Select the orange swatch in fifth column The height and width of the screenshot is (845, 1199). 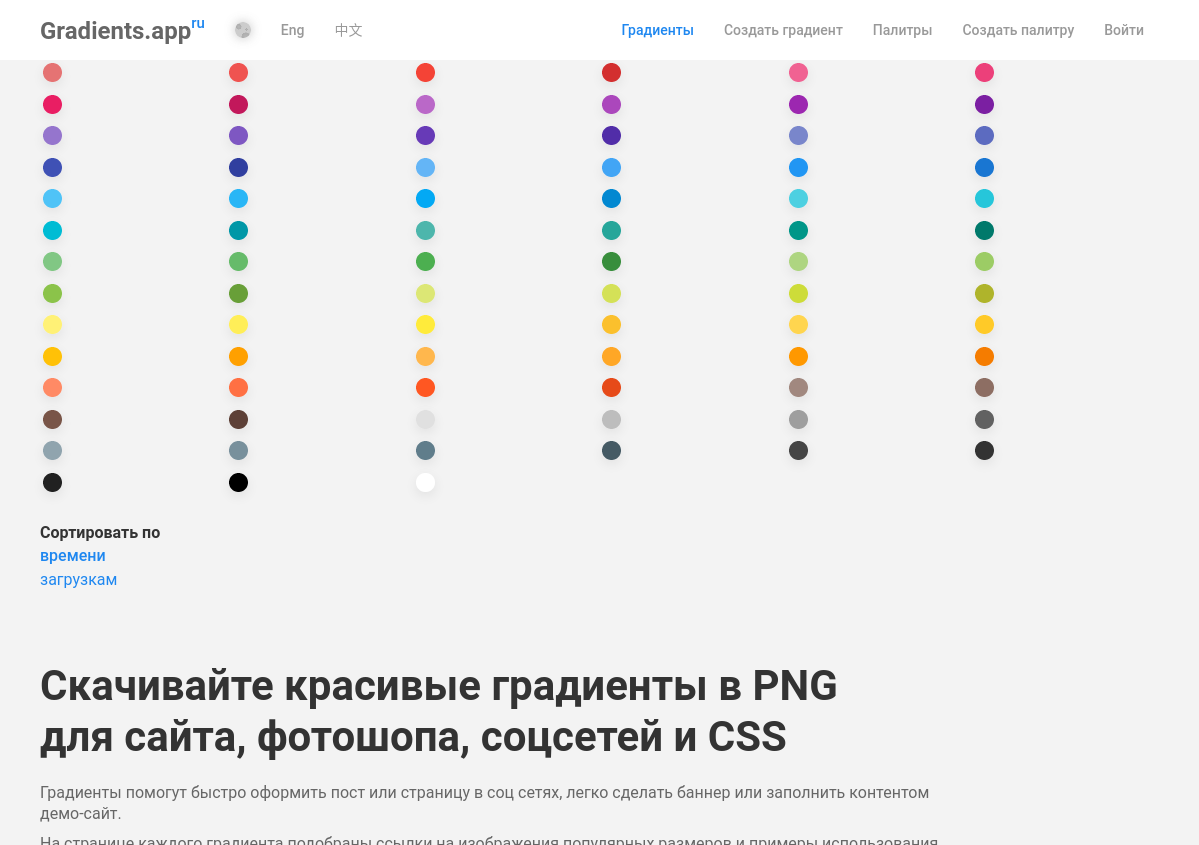(x=798, y=356)
